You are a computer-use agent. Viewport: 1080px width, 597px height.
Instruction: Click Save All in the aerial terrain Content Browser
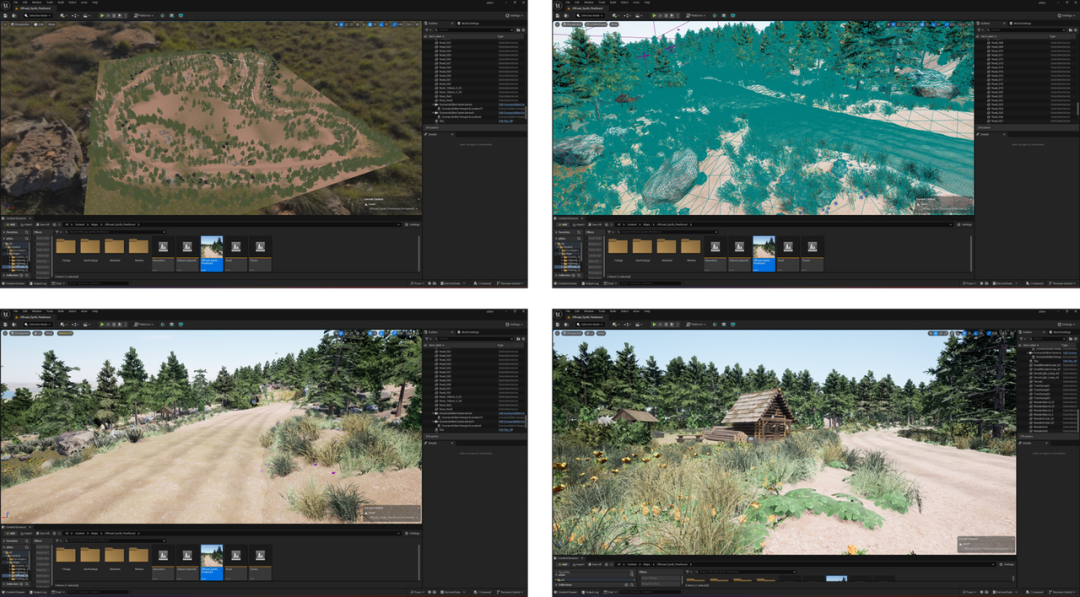tap(44, 225)
